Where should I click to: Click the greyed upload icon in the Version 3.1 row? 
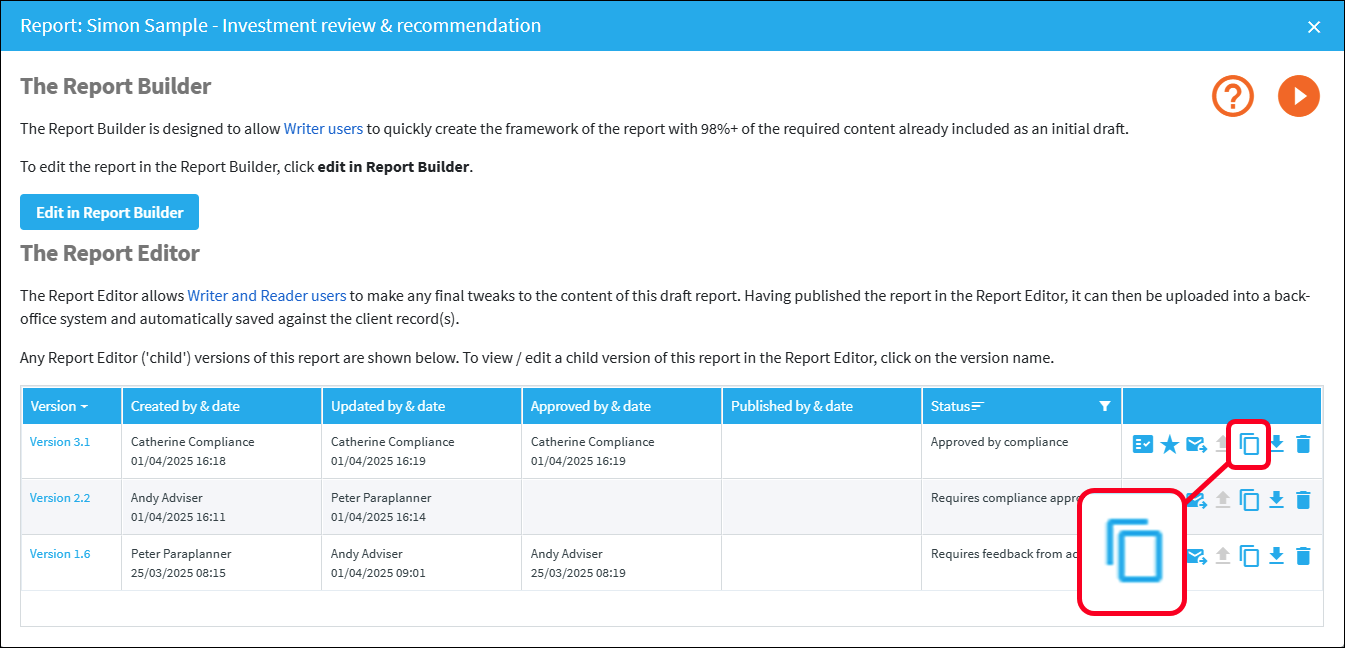coord(1222,444)
